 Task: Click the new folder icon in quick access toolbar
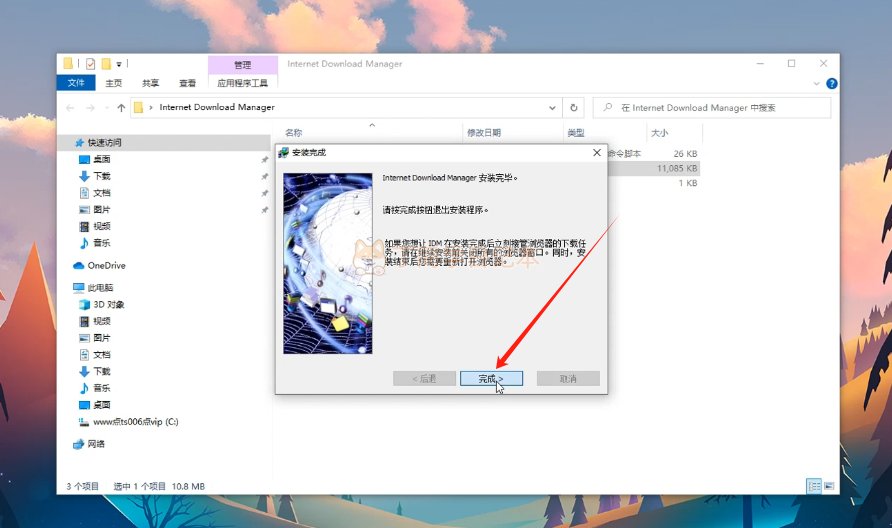[106, 64]
